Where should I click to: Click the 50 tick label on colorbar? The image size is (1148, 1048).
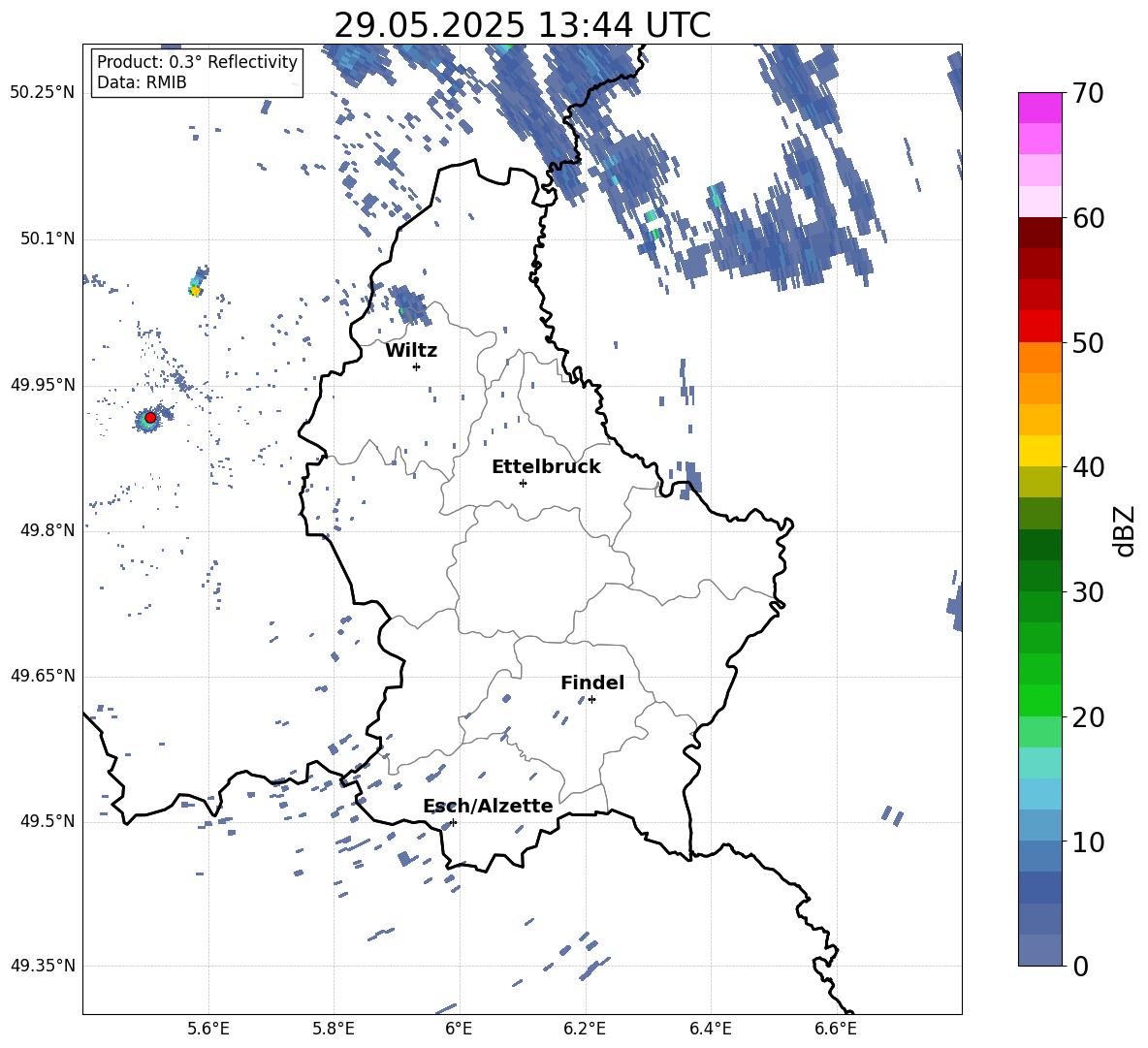pyautogui.click(x=1088, y=342)
